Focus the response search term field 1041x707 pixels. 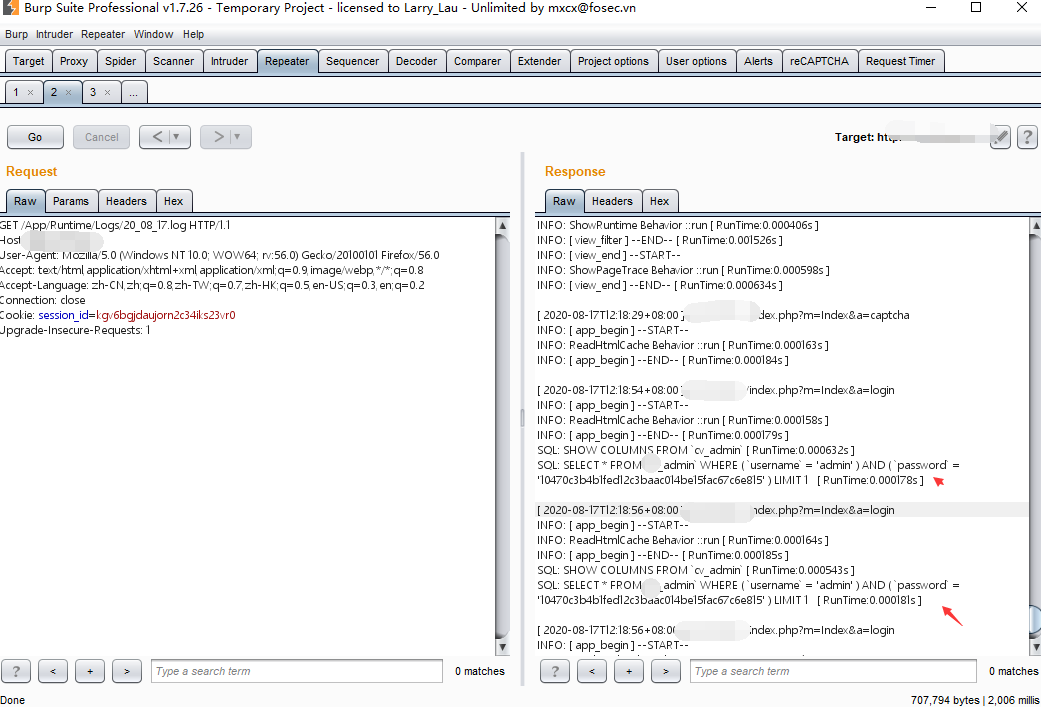click(x=833, y=671)
